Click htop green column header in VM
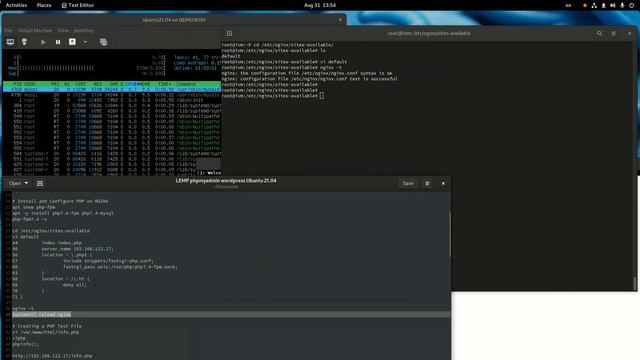640x360 pixels. tap(112, 84)
